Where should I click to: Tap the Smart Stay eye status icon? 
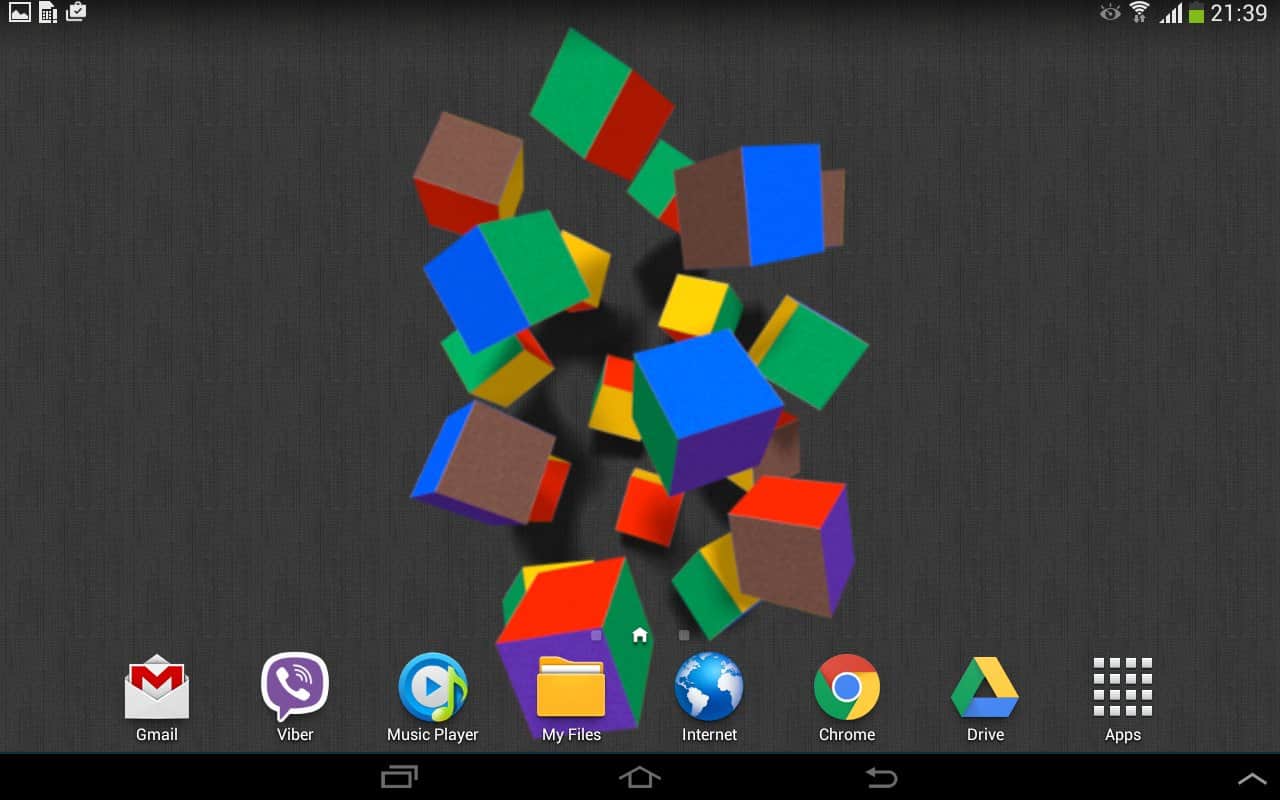[x=1110, y=13]
